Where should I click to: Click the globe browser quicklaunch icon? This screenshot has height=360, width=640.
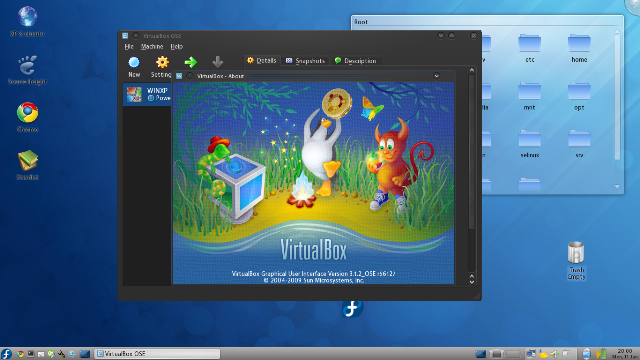[72, 354]
